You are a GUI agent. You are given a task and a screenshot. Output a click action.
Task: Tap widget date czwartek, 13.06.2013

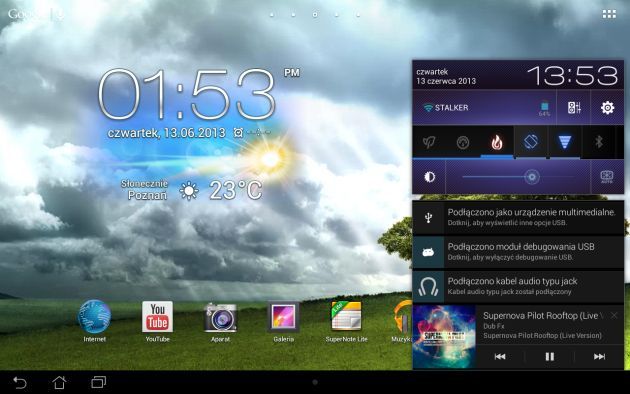[x=166, y=133]
